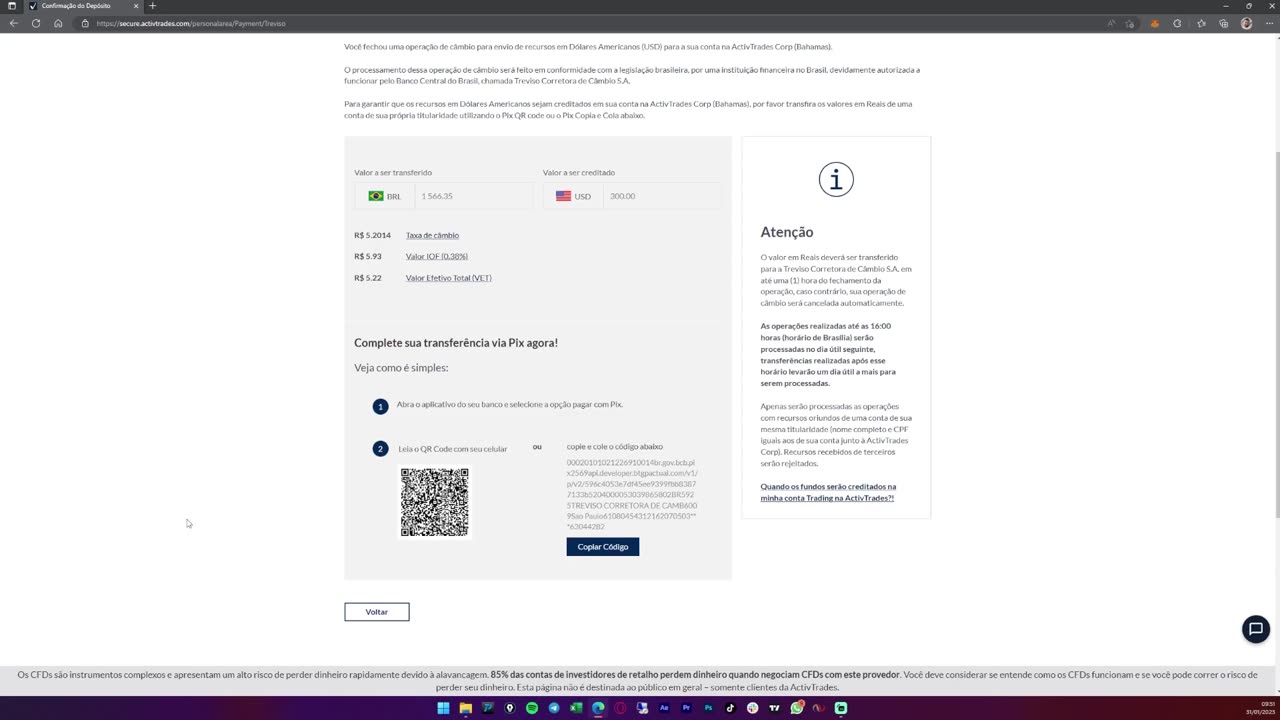Reload the page with the refresh icon
This screenshot has height=720, width=1280.
[x=36, y=23]
